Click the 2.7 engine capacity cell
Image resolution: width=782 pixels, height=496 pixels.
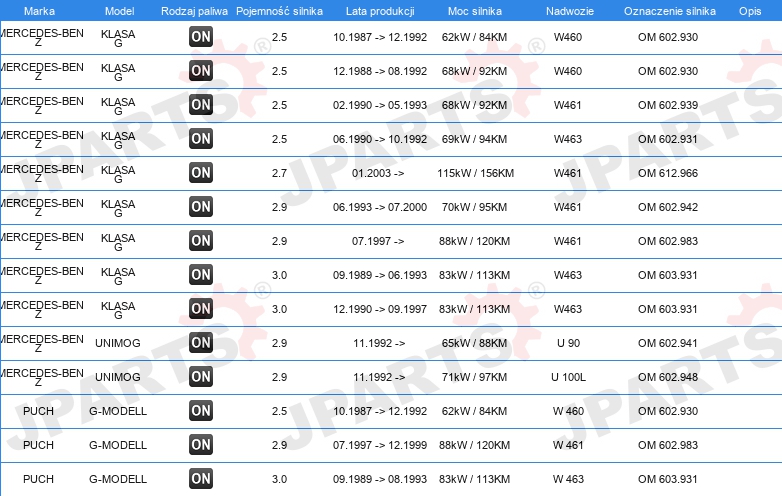pos(279,173)
